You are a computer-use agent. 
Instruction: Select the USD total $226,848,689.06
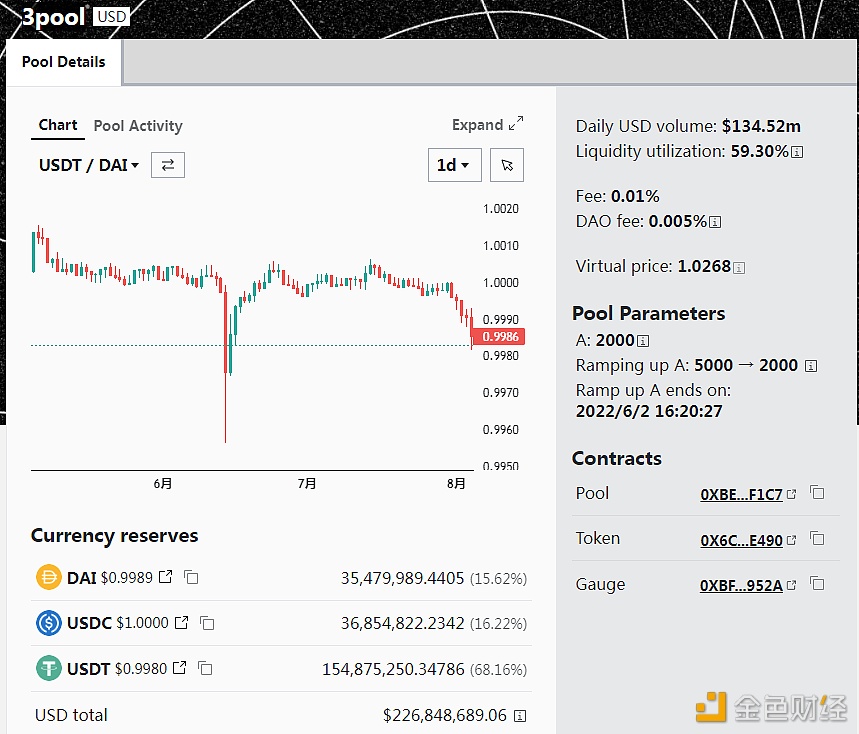(x=445, y=715)
